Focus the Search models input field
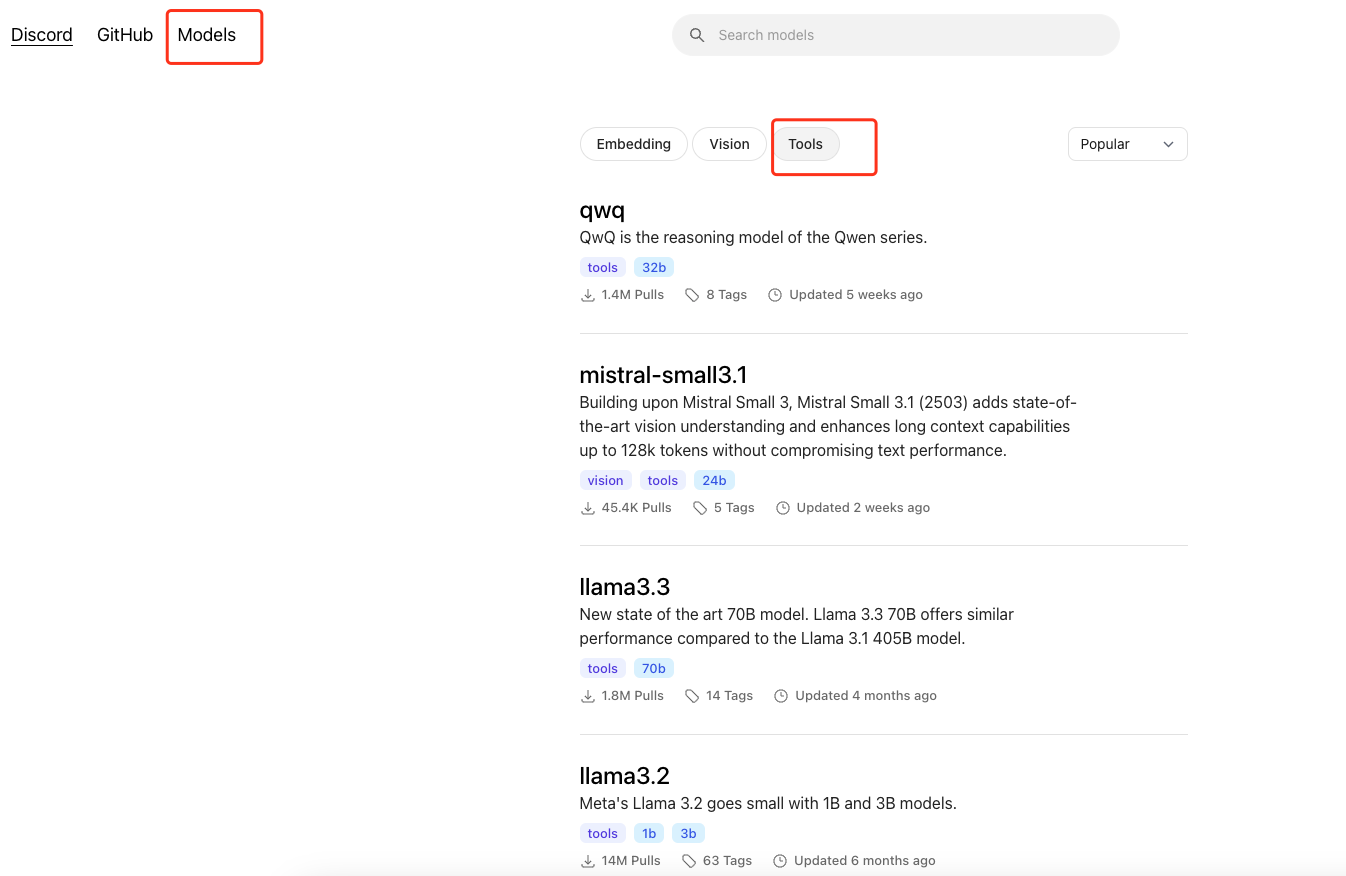1346x876 pixels. (895, 35)
